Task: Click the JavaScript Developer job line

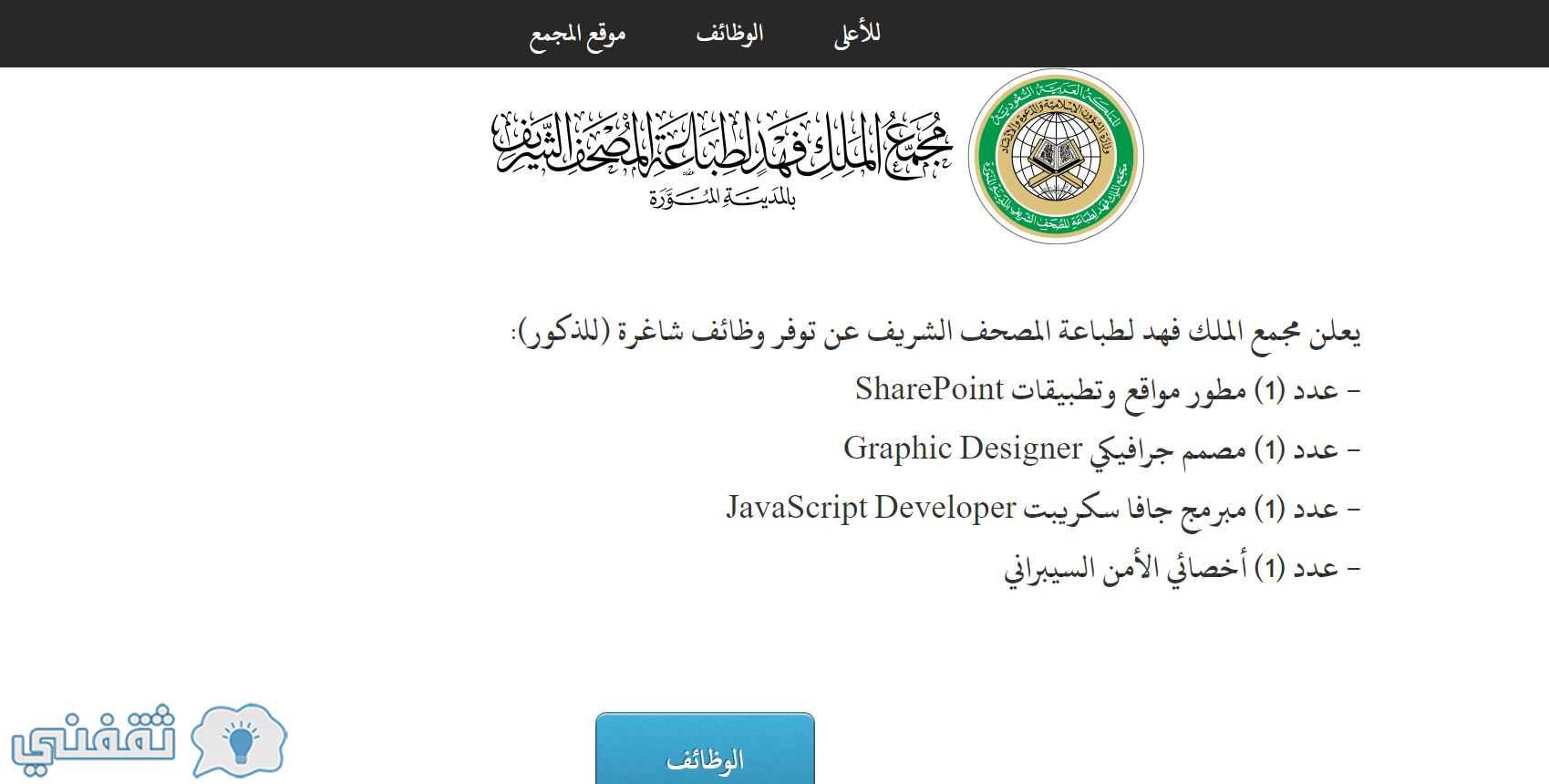Action: click(x=1043, y=509)
